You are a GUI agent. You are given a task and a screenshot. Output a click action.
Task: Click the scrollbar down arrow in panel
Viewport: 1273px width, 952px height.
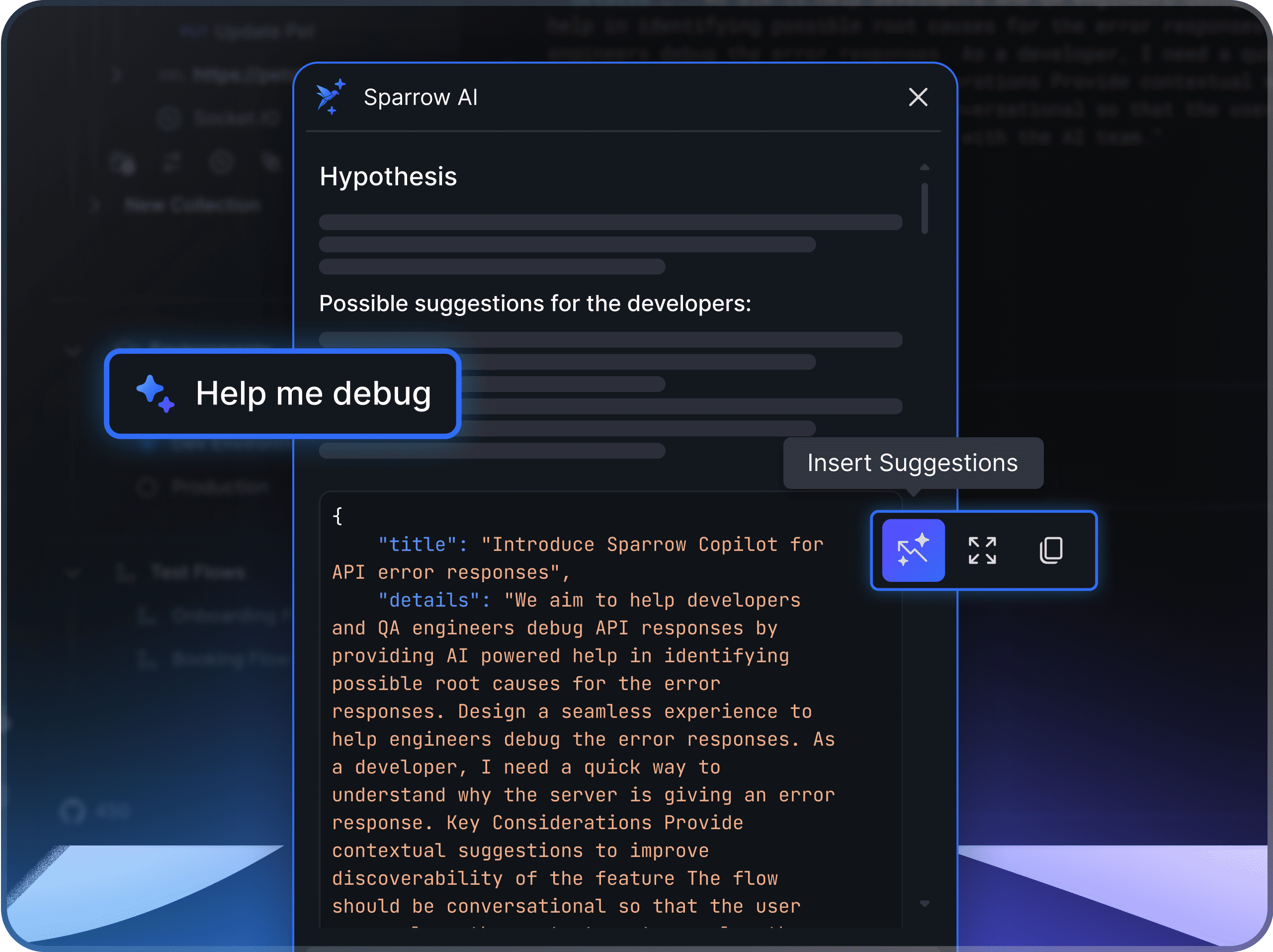click(x=924, y=904)
